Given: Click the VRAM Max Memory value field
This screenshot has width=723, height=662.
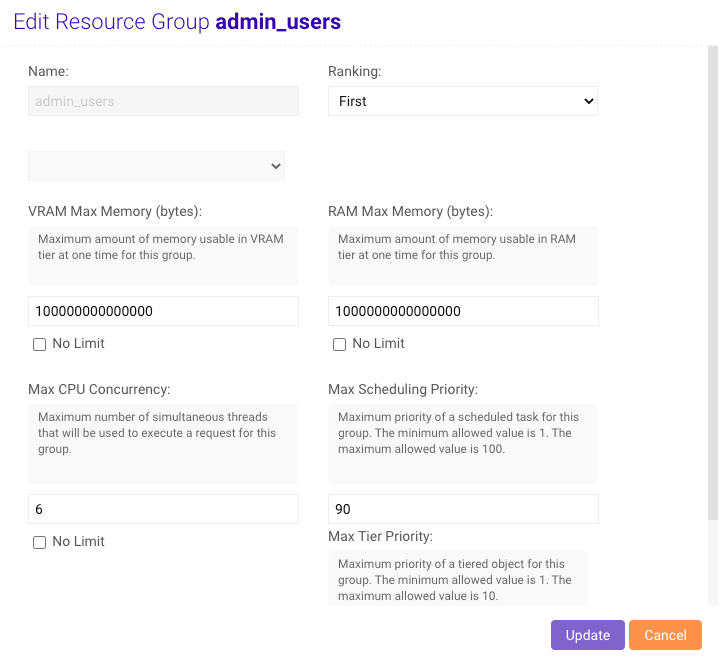Looking at the screenshot, I should (x=163, y=311).
